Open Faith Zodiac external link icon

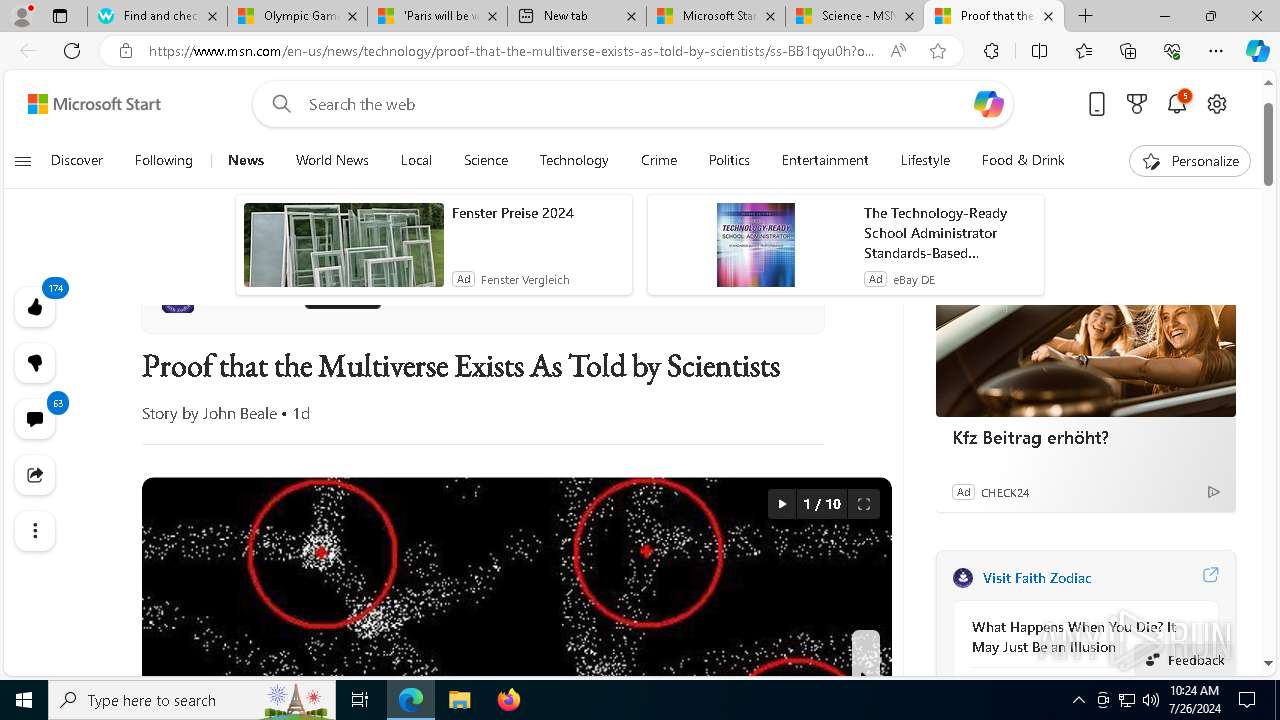tap(1210, 575)
